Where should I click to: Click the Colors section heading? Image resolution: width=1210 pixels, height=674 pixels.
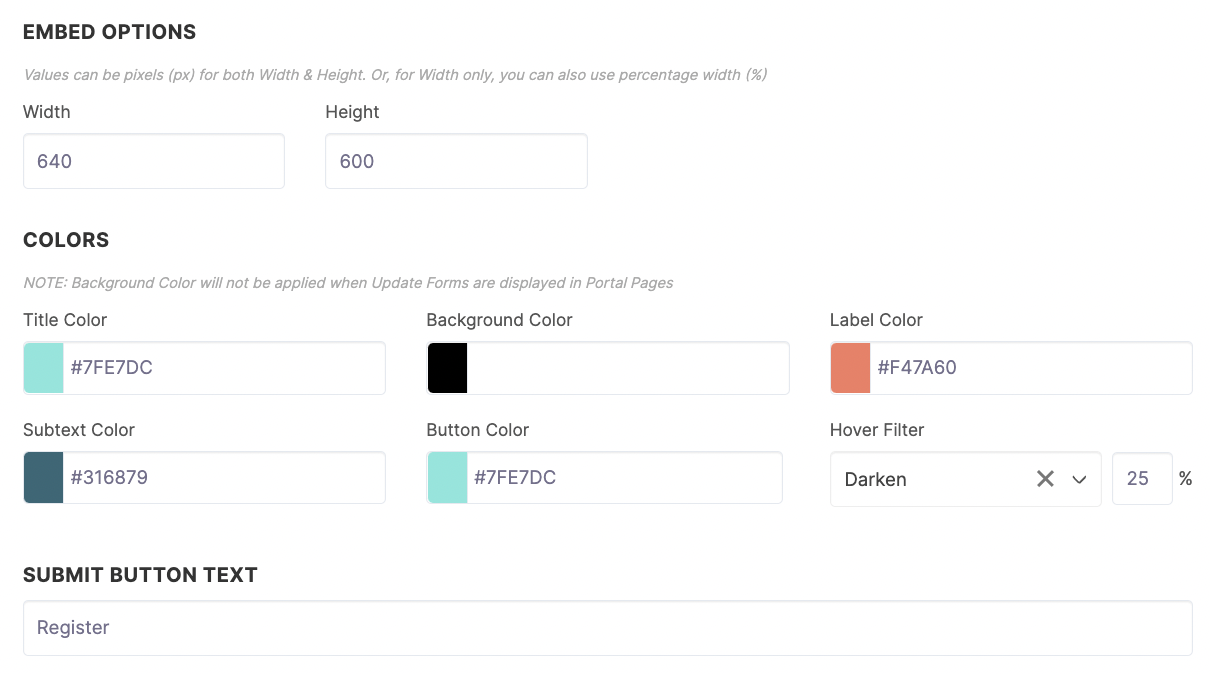coord(66,240)
